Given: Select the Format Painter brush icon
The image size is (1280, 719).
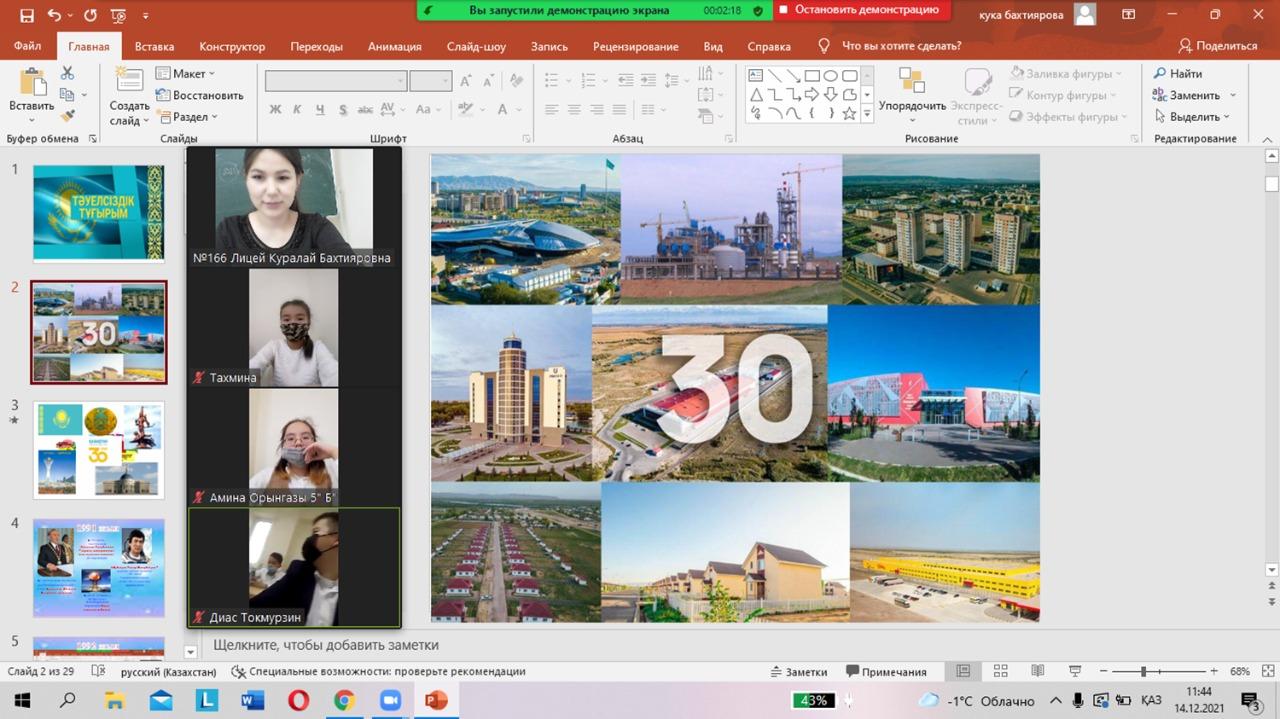Looking at the screenshot, I should click(x=67, y=116).
